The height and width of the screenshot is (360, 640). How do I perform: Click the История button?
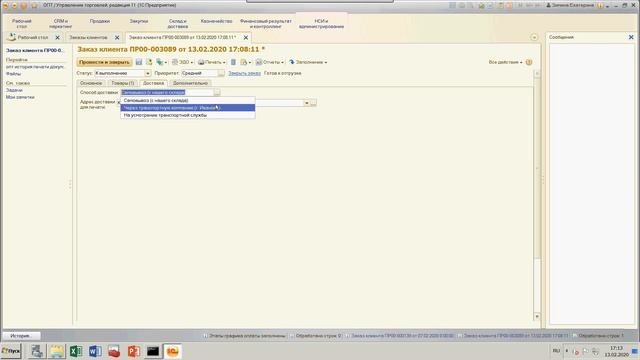(x=21, y=336)
